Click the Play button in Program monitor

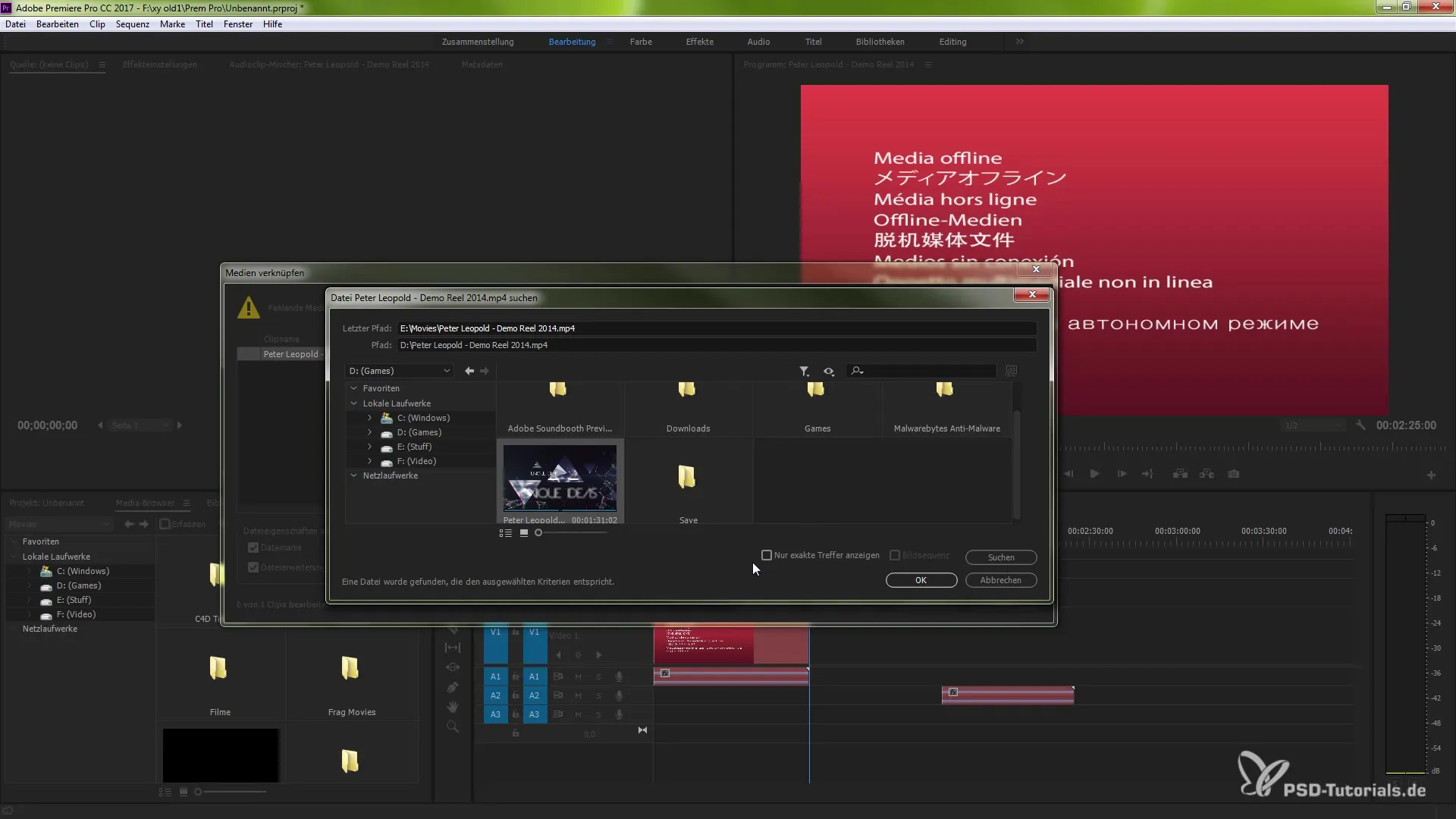pyautogui.click(x=1094, y=474)
